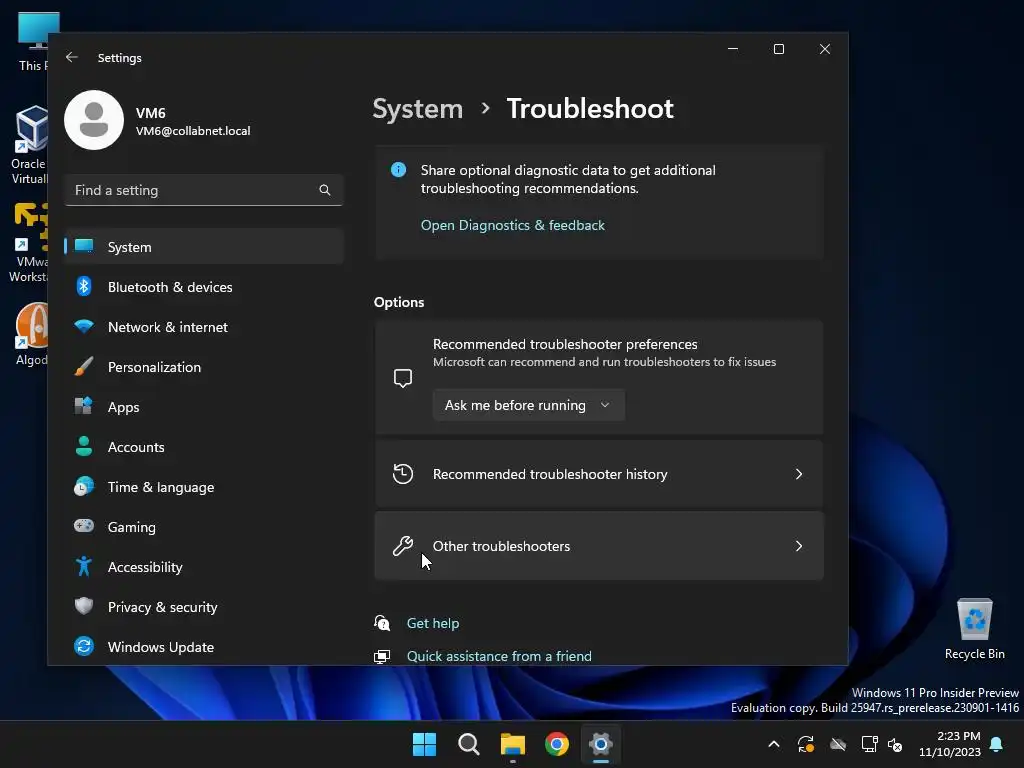Open Recommended troubleshooter history
1024x768 pixels.
point(599,474)
